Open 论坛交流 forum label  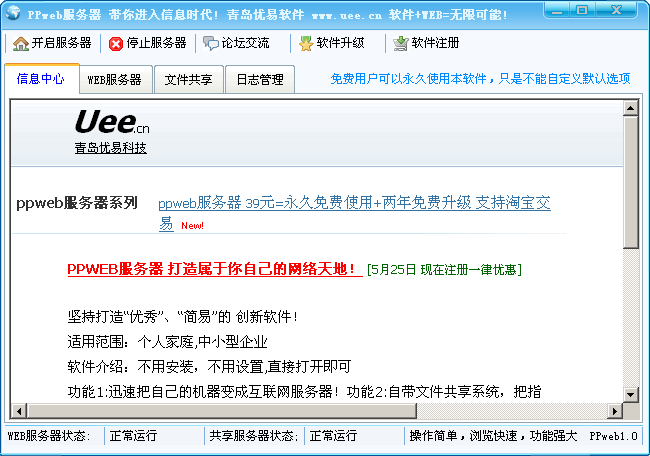tap(245, 43)
